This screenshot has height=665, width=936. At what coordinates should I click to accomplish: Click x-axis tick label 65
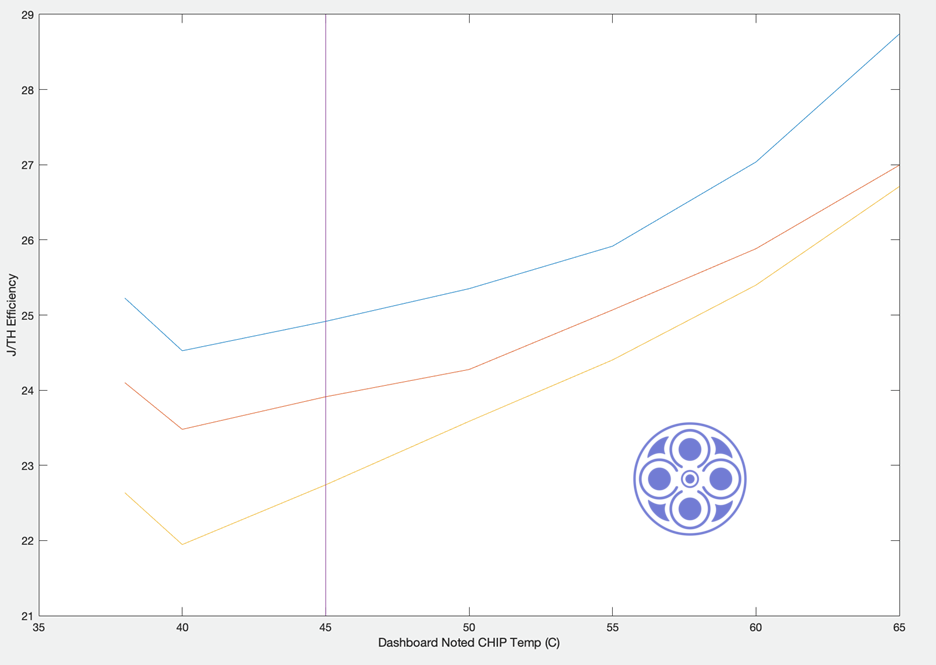pos(899,627)
